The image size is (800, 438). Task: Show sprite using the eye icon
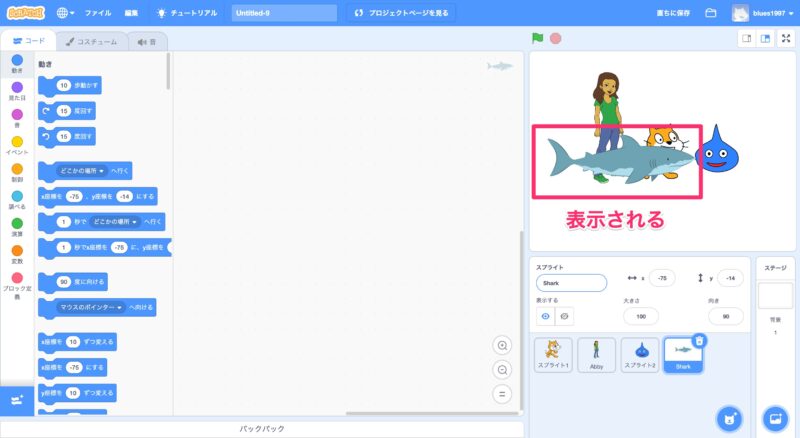coord(546,316)
